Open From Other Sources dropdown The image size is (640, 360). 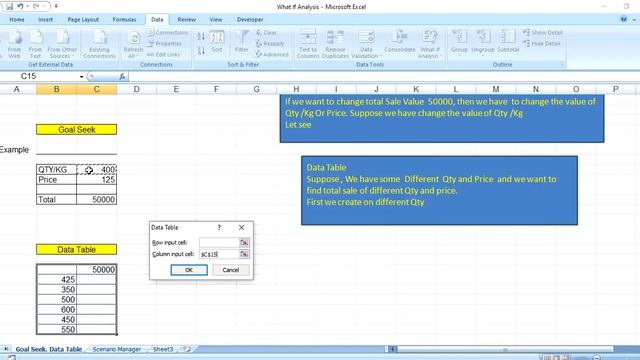pyautogui.click(x=62, y=44)
